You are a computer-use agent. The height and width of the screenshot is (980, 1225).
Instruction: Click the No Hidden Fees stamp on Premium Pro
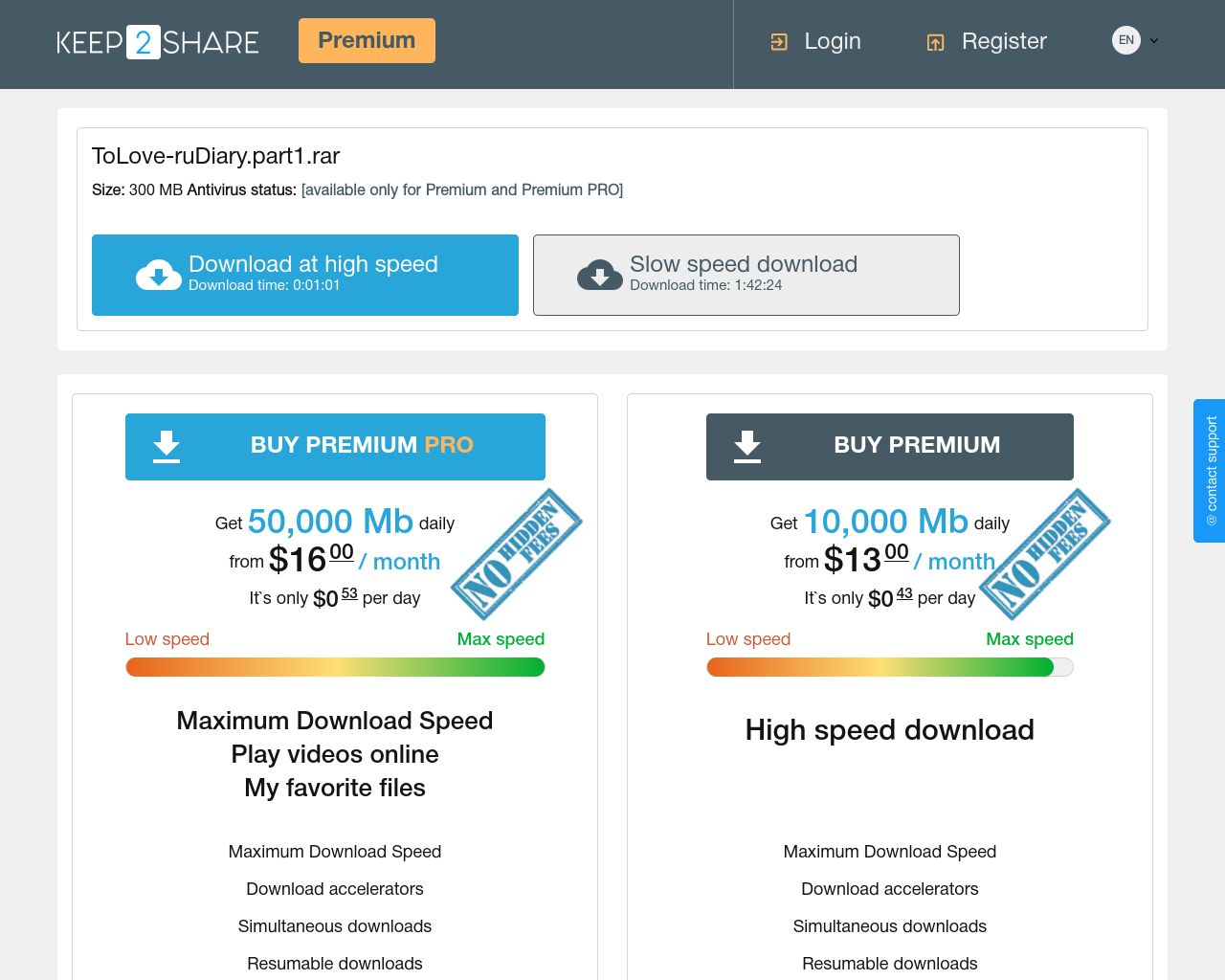tap(517, 554)
